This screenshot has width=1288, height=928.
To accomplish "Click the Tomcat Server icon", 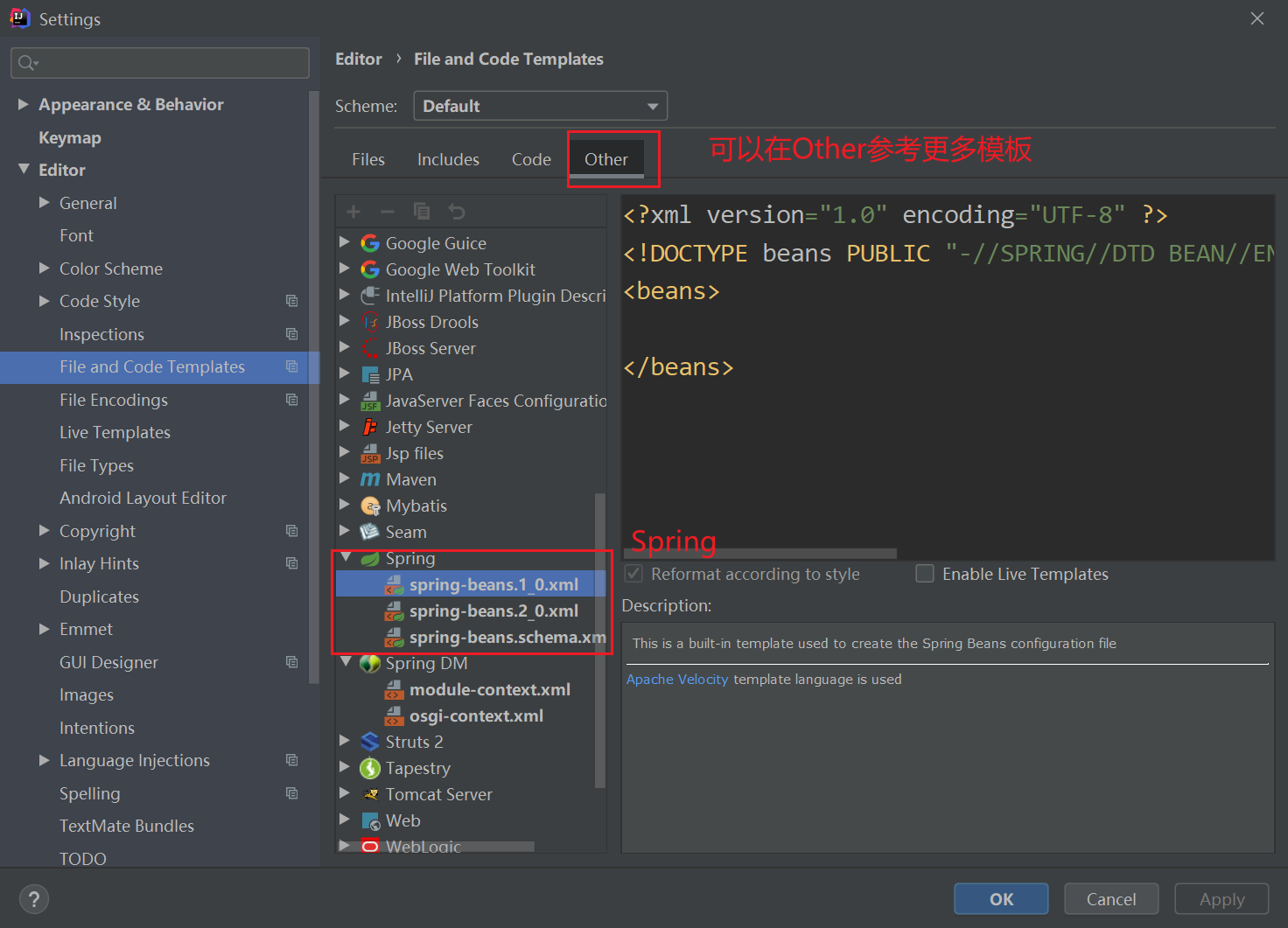I will click(370, 794).
